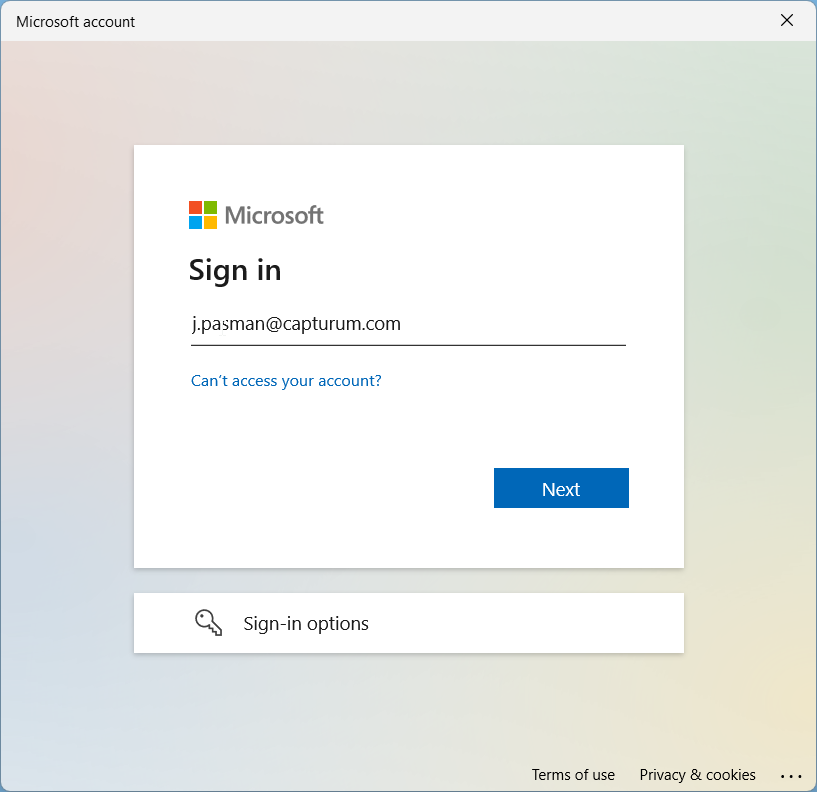Place cursor after 'capturum.com' in the email field
The height and width of the screenshot is (792, 817).
(x=402, y=324)
